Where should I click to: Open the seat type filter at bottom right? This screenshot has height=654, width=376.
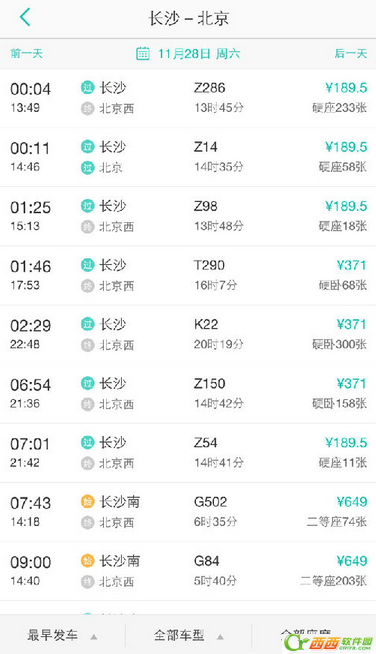[313, 635]
